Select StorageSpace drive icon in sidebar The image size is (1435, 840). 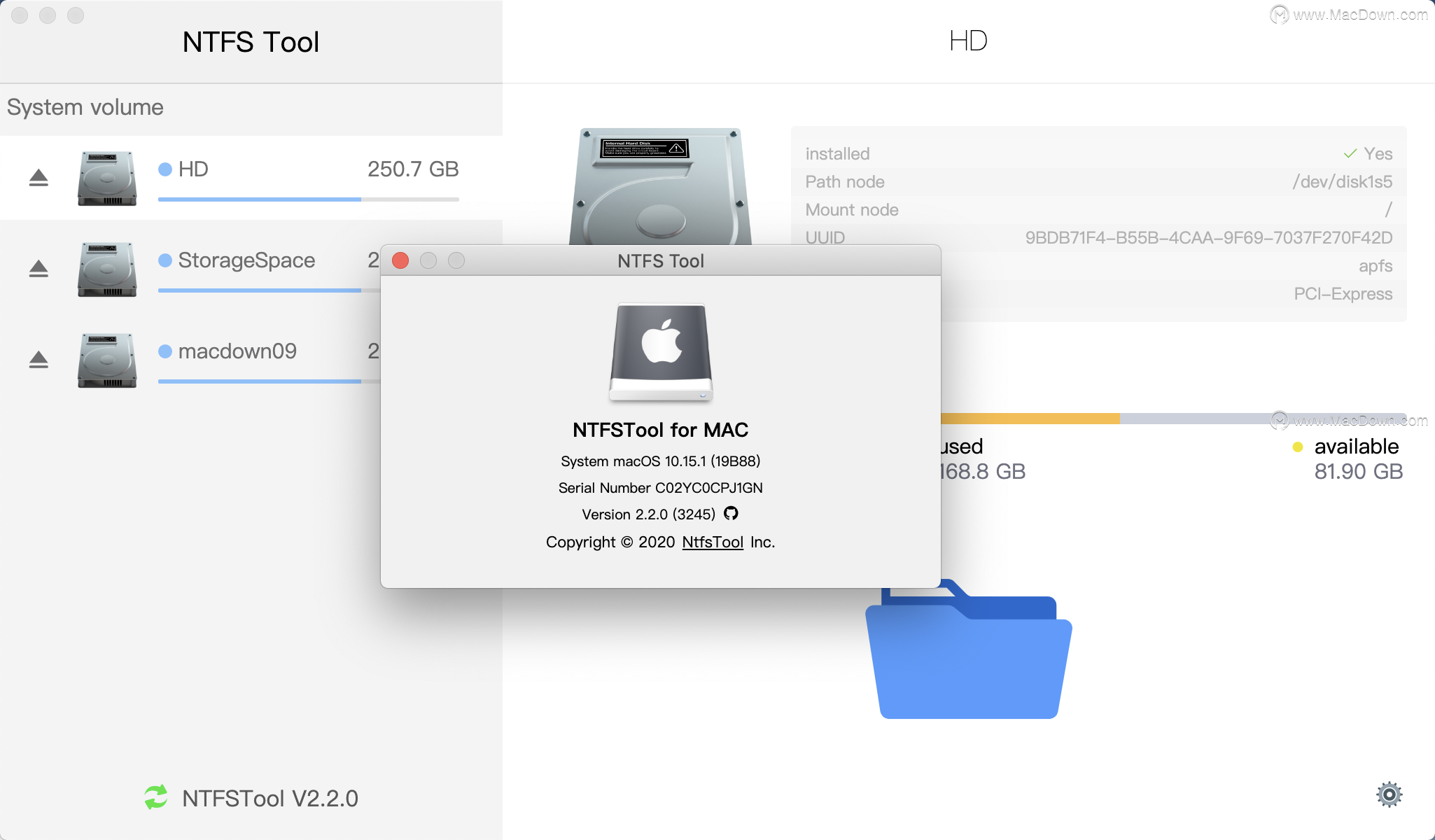tap(107, 269)
